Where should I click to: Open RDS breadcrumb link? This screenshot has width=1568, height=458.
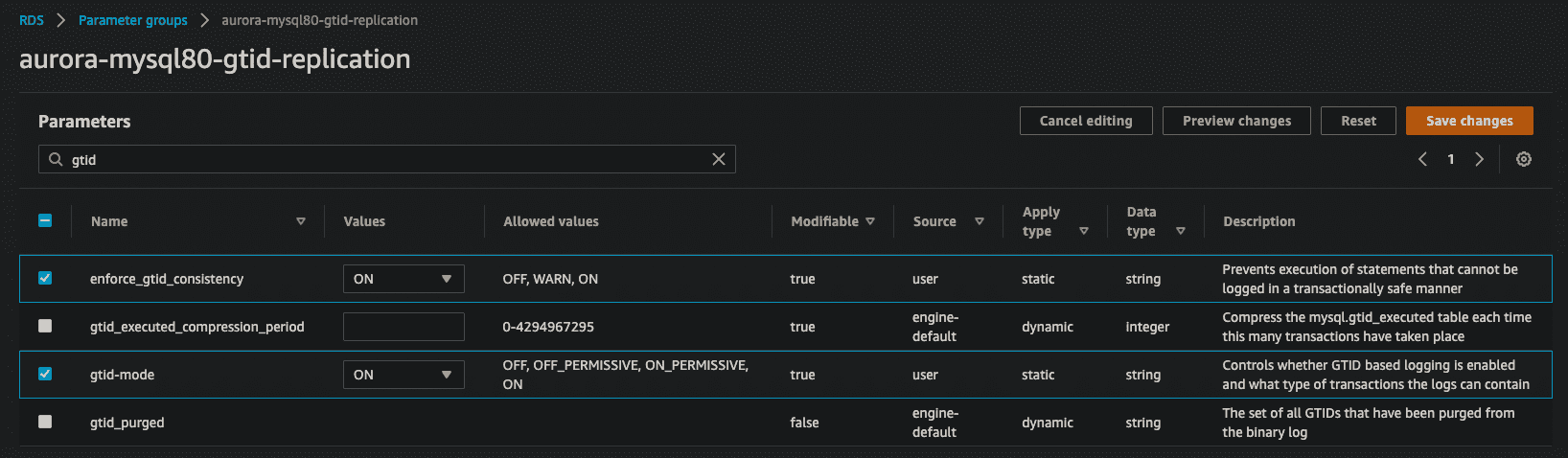click(32, 20)
